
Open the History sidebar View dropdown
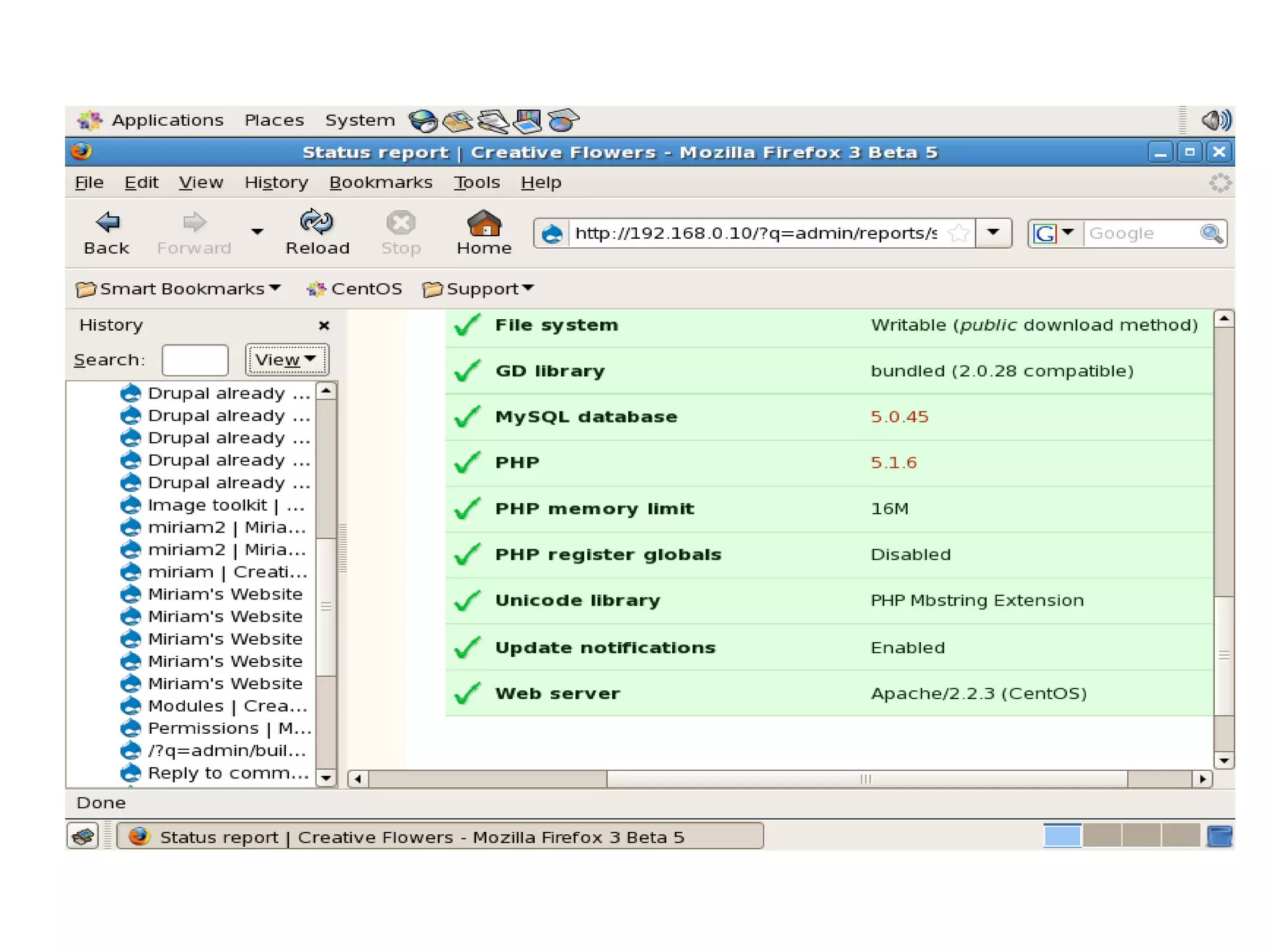click(286, 359)
